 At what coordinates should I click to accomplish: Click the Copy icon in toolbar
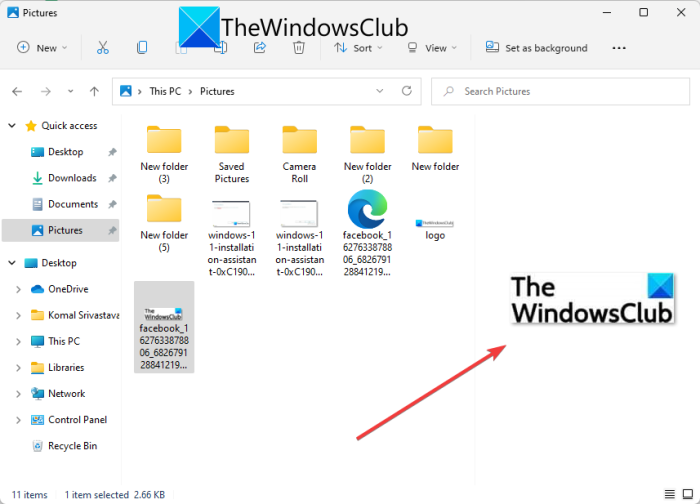[x=142, y=48]
